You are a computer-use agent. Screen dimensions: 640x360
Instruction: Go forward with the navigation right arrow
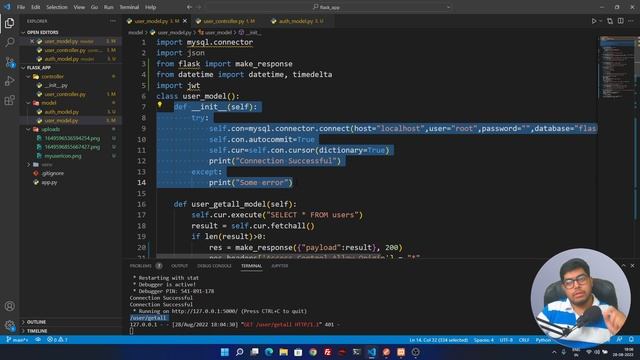click(x=199, y=7)
